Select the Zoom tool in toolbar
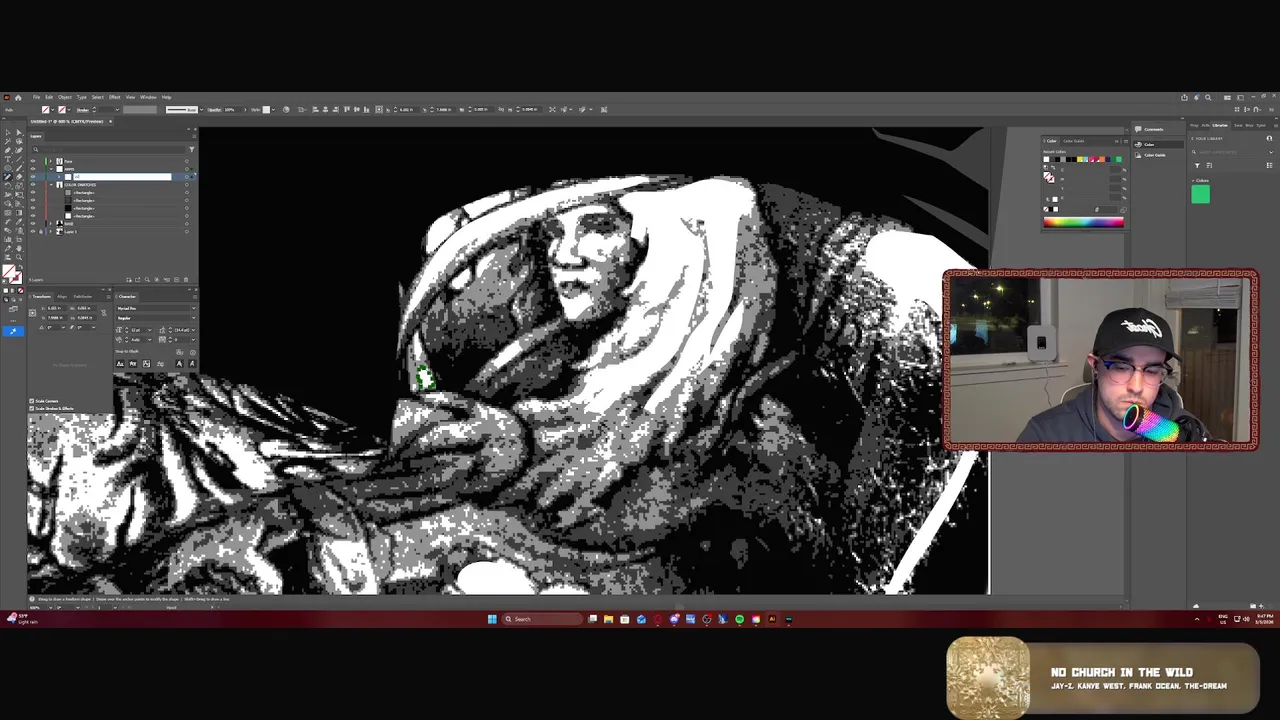This screenshot has height=720, width=1280. [x=19, y=257]
